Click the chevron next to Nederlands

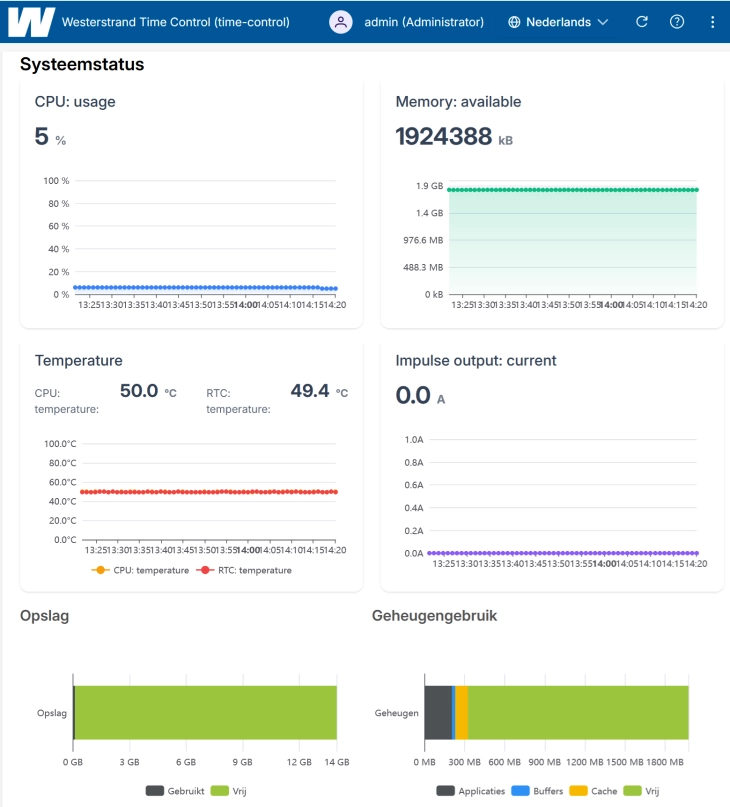(x=603, y=22)
